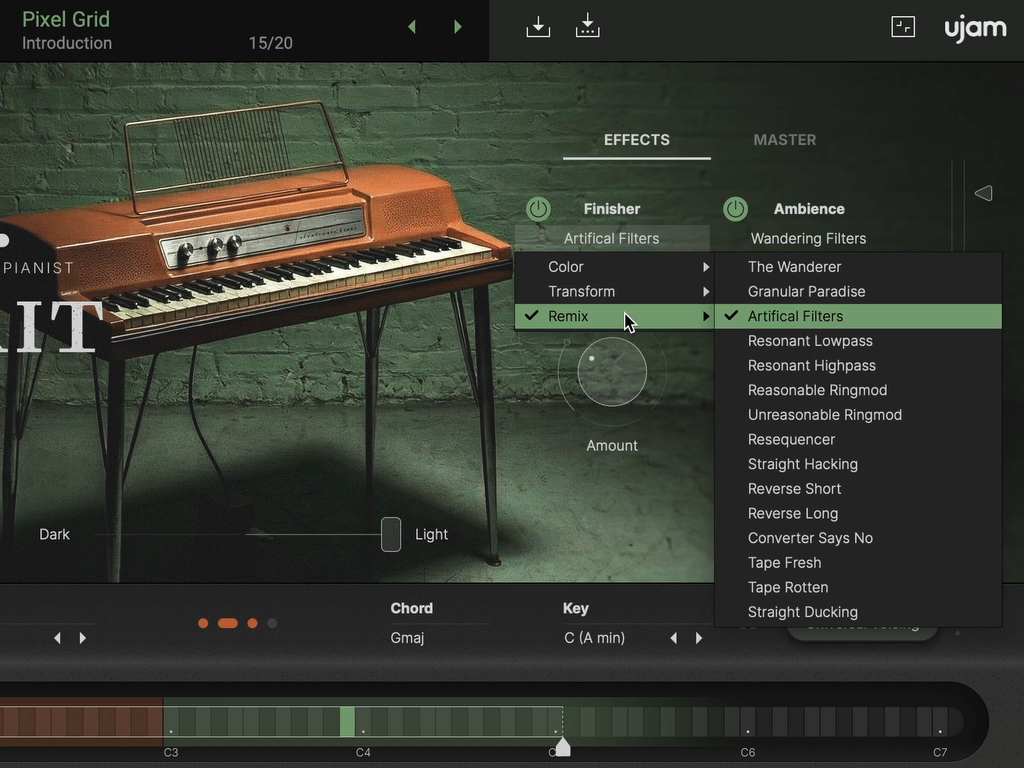Select the Resequencer entry
Image resolution: width=1024 pixels, height=768 pixels.
pos(858,440)
